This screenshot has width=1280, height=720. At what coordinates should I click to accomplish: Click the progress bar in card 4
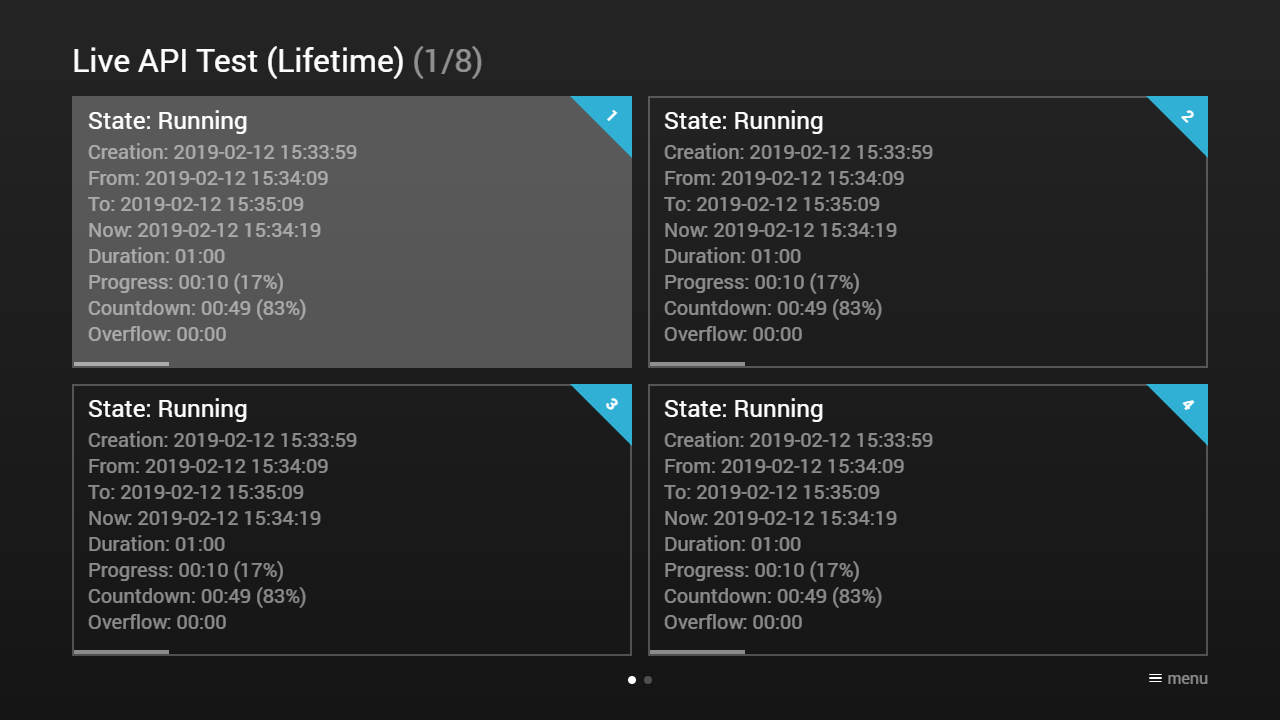click(697, 652)
